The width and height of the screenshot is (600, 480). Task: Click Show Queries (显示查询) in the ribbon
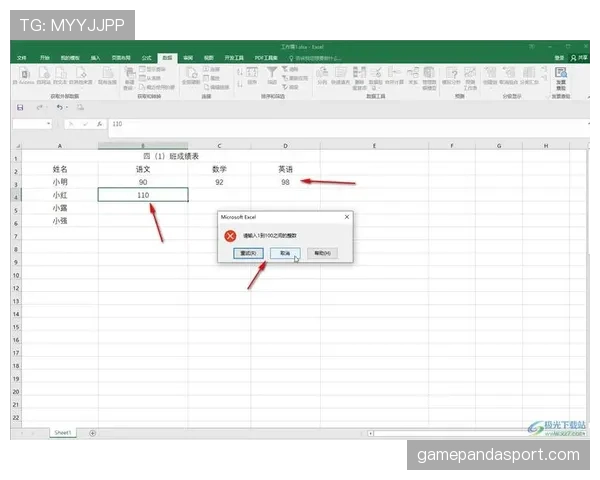pyautogui.click(x=152, y=69)
